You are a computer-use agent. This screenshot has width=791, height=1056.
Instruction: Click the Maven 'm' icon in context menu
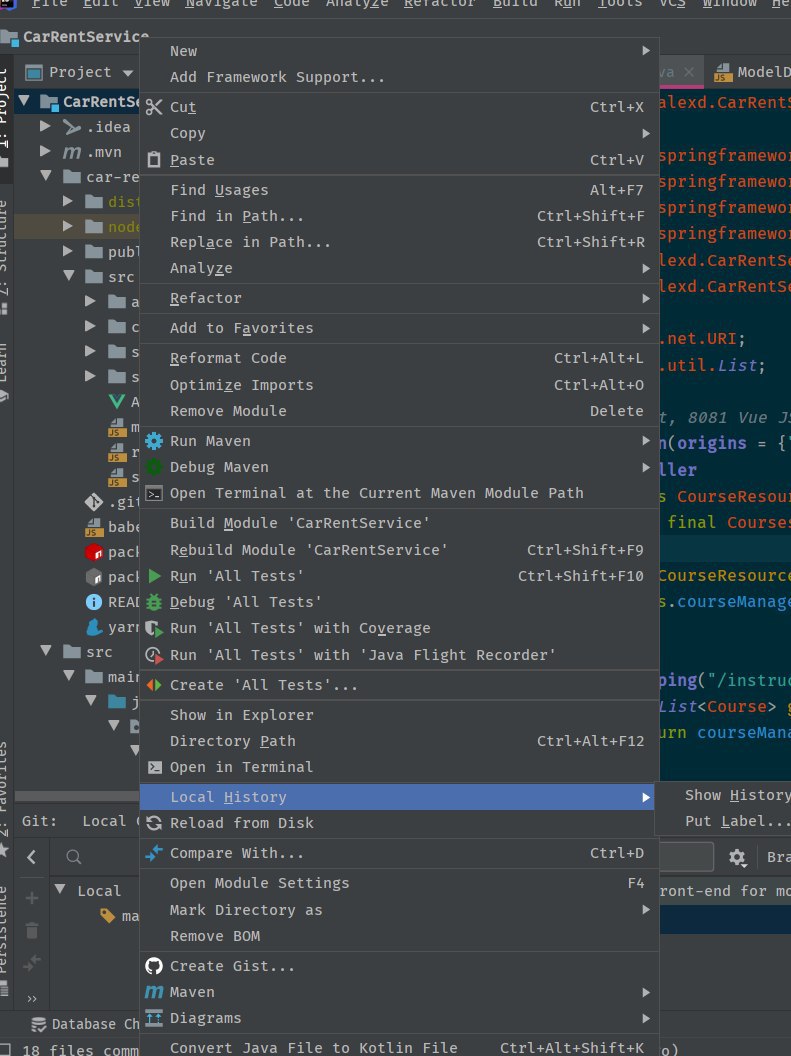click(154, 993)
